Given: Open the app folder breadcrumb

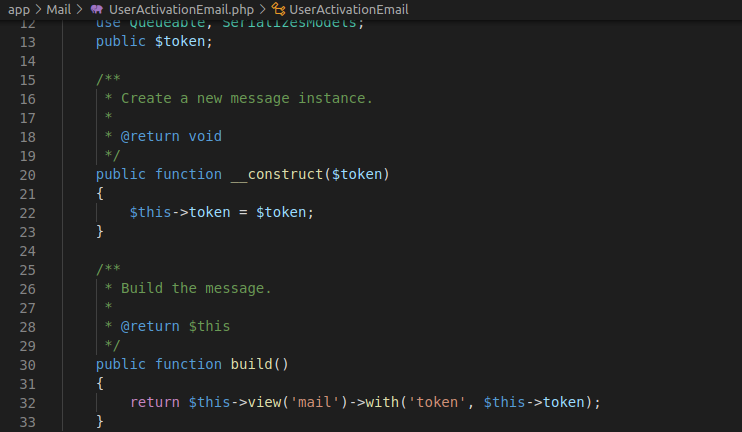Looking at the screenshot, I should pos(19,9).
